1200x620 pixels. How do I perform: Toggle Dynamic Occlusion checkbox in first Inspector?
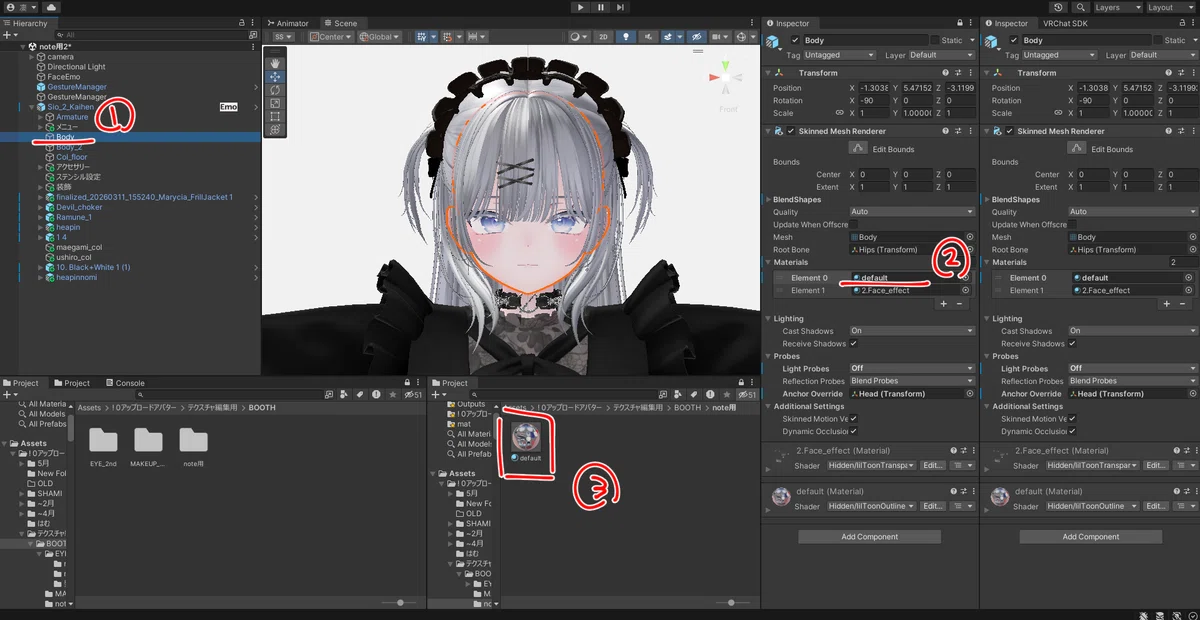pyautogui.click(x=853, y=431)
